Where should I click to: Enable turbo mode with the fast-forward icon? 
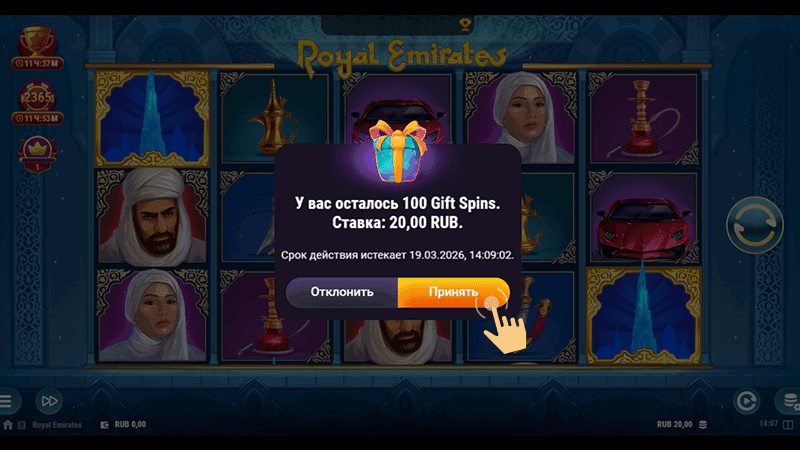coord(49,401)
